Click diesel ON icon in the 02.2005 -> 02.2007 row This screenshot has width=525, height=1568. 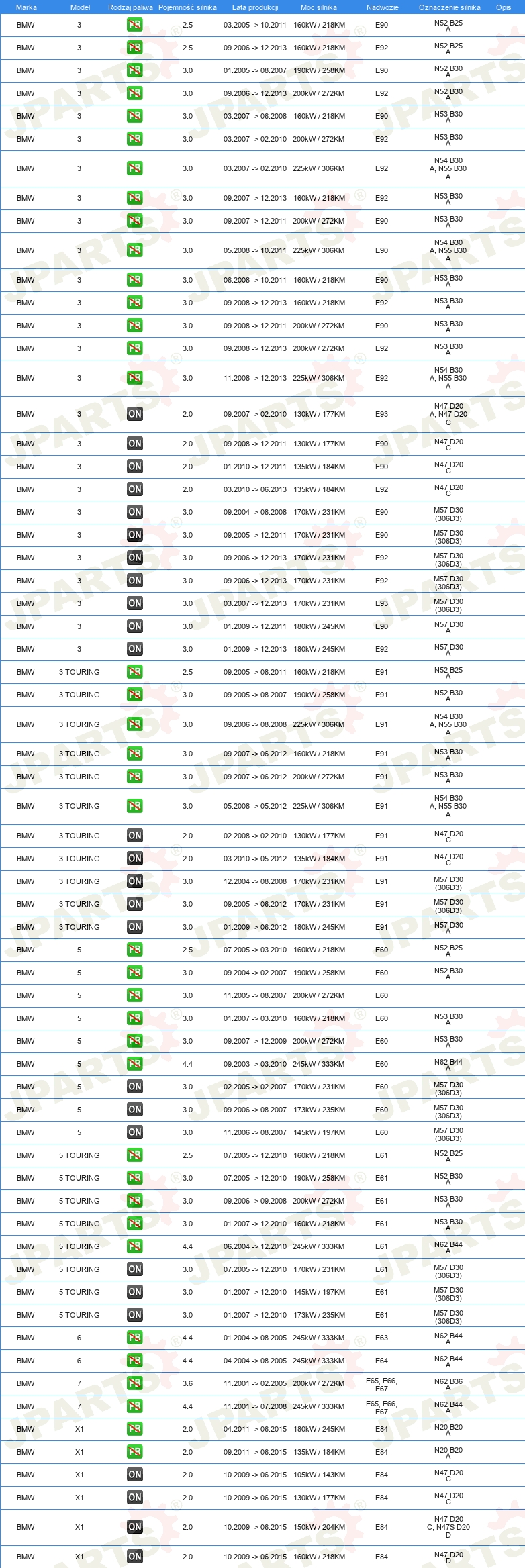(134, 1087)
